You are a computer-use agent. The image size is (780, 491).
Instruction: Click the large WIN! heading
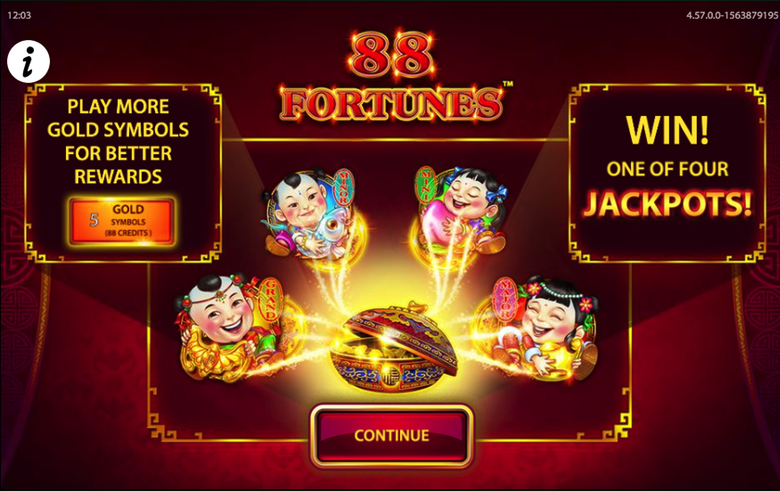click(667, 130)
